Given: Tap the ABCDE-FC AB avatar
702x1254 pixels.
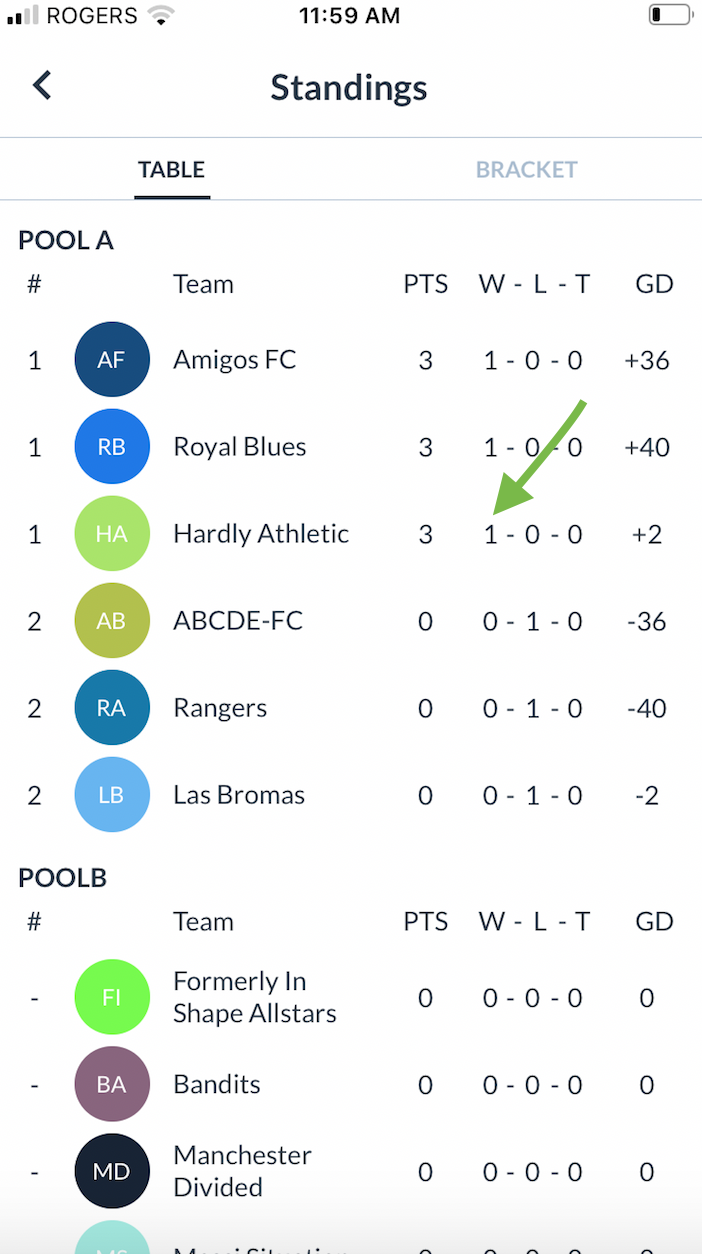Looking at the screenshot, I should pos(112,621).
